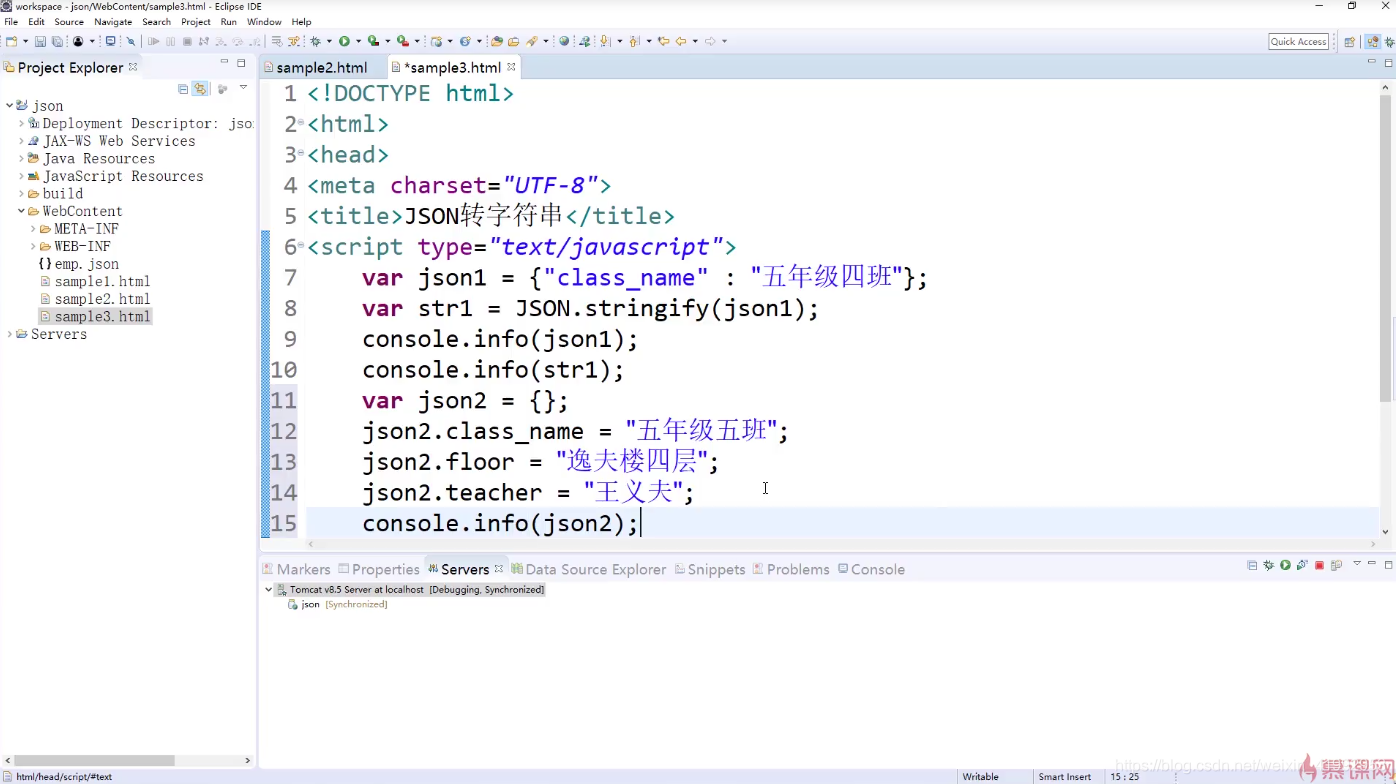Image resolution: width=1396 pixels, height=784 pixels.
Task: Click the green Run button in main toolbar
Action: (344, 41)
